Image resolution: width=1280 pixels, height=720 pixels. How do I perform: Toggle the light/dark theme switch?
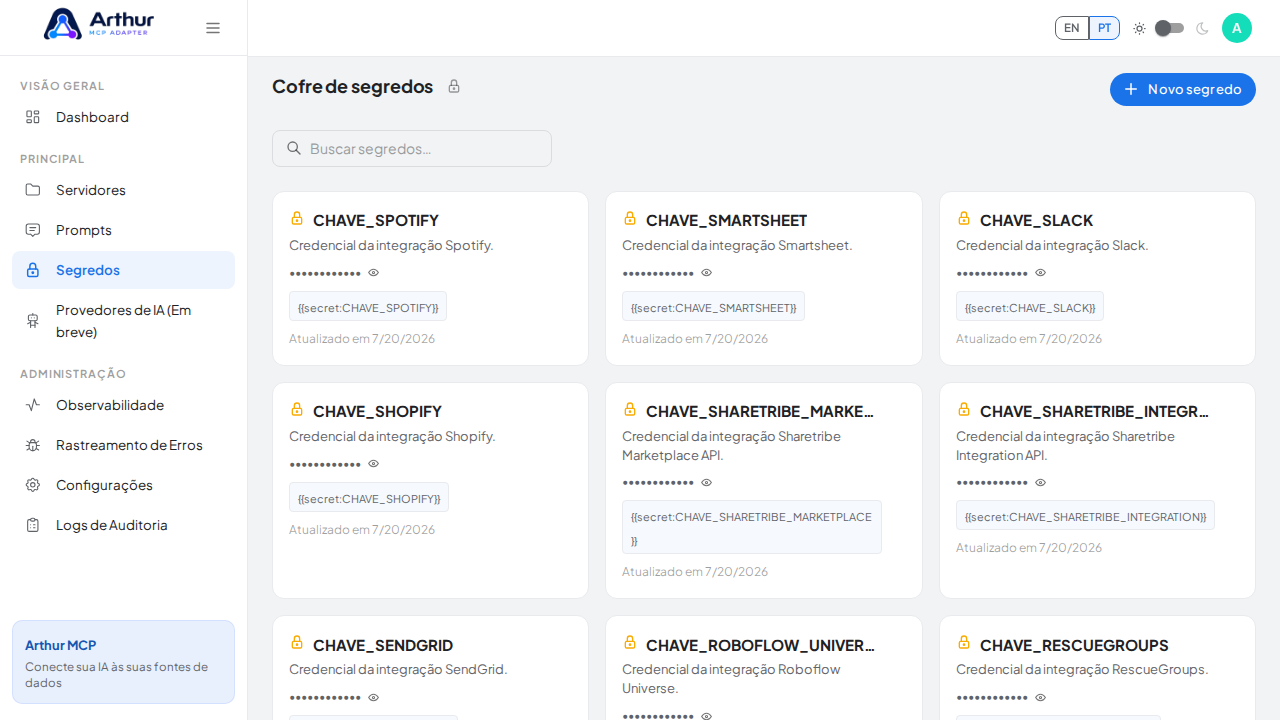click(x=1169, y=28)
